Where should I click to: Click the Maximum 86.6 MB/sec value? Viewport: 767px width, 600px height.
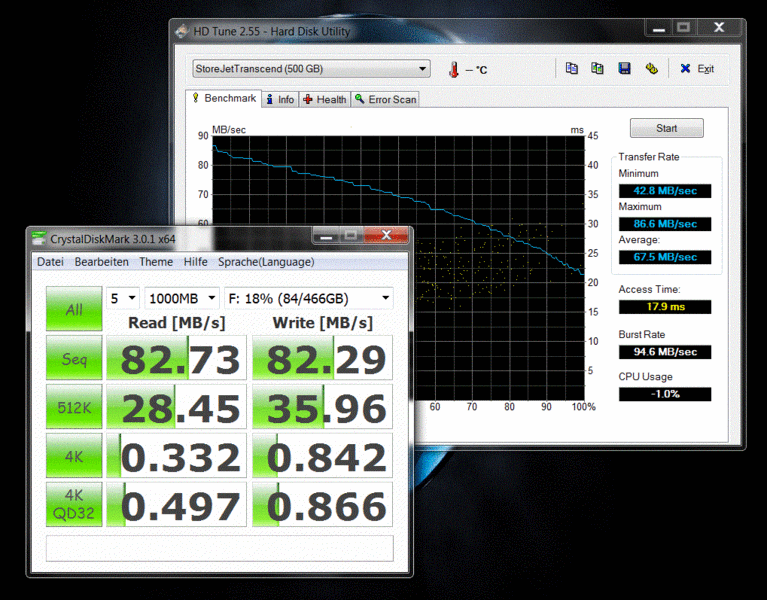[665, 224]
